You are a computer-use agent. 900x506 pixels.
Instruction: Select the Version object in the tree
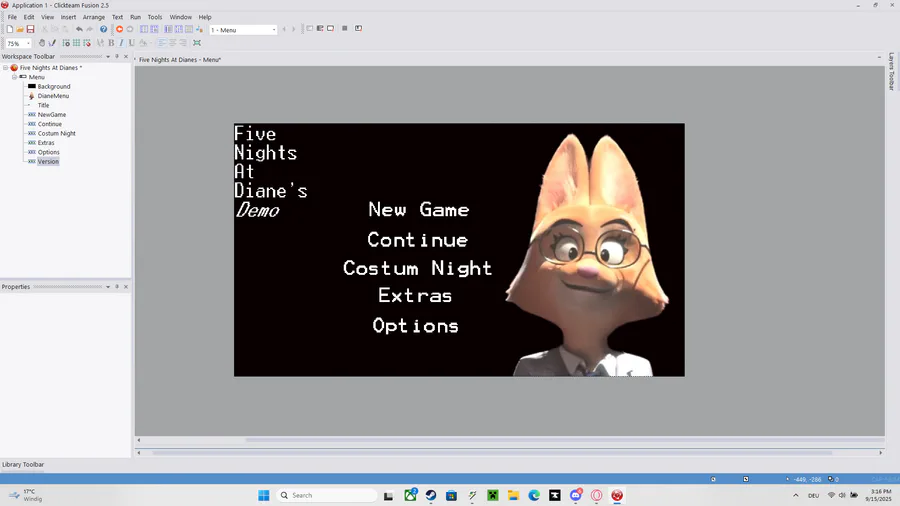click(48, 162)
